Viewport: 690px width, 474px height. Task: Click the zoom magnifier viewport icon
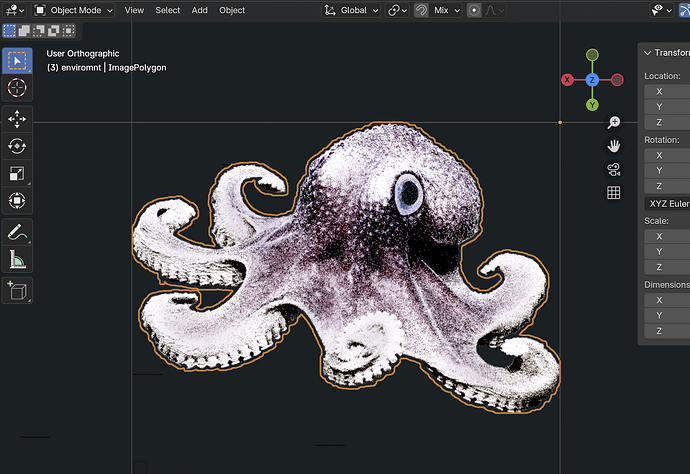tap(613, 122)
